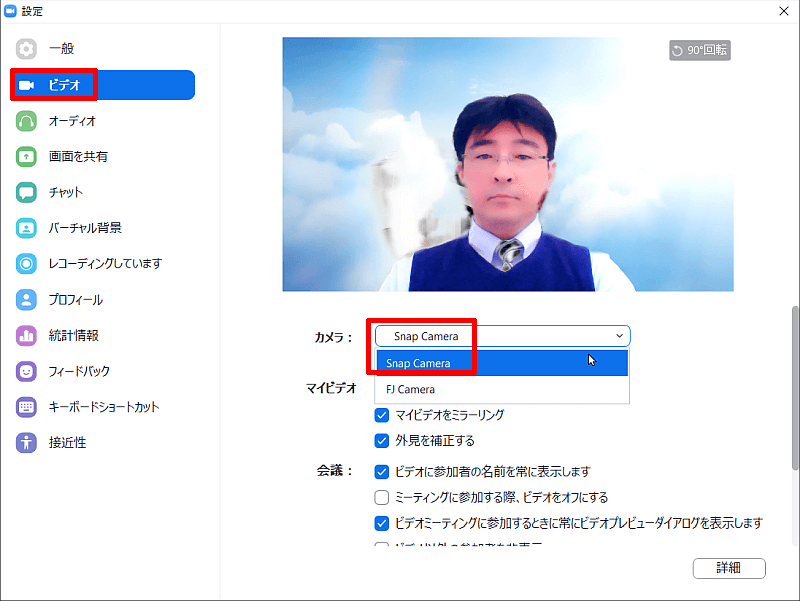The height and width of the screenshot is (601, 800).
Task: Click the Profile avatar icon
Action: tap(26, 300)
